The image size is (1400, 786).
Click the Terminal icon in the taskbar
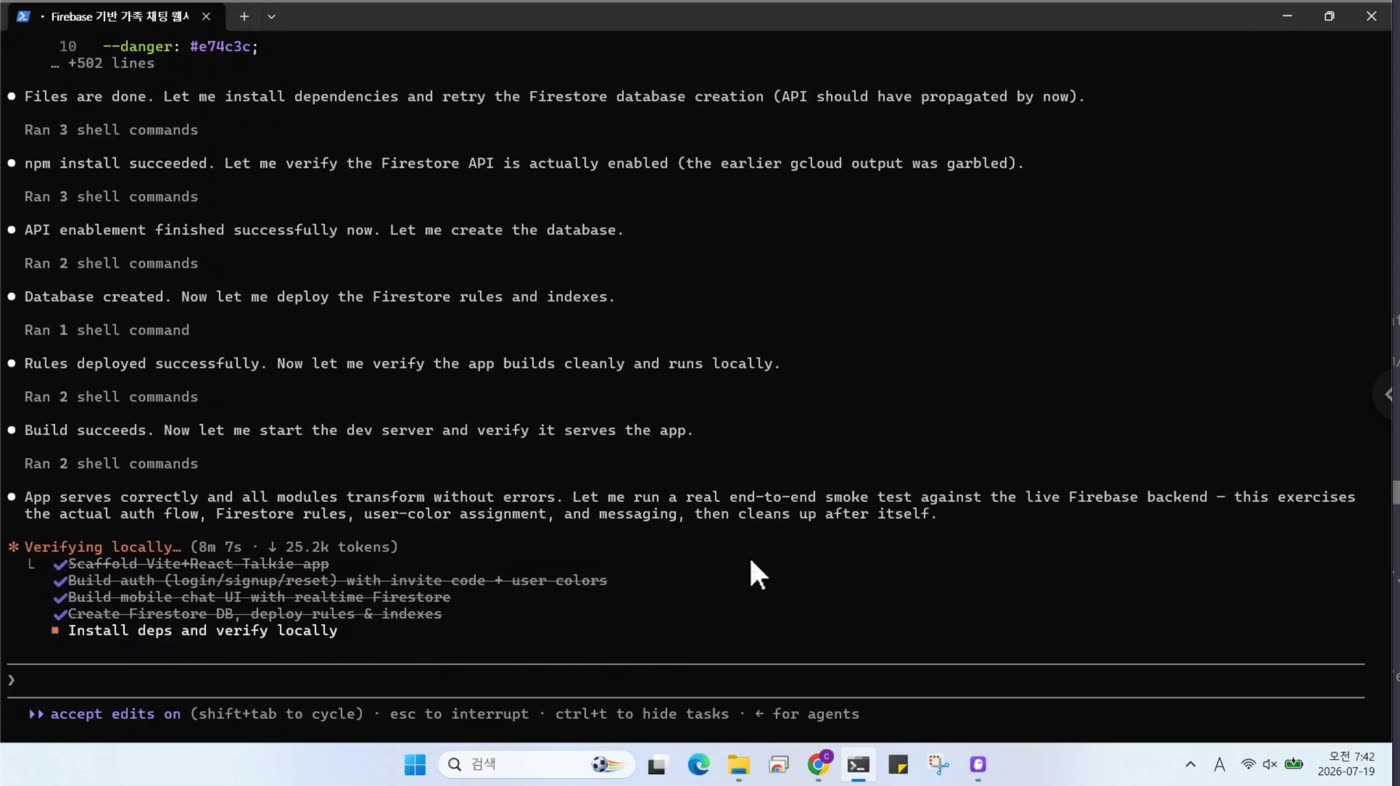pyautogui.click(x=858, y=765)
